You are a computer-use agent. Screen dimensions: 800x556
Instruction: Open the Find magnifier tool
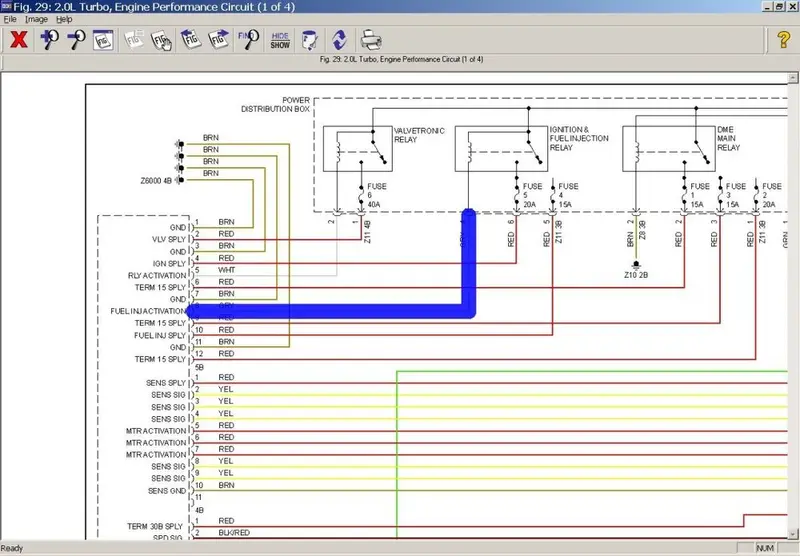point(248,39)
